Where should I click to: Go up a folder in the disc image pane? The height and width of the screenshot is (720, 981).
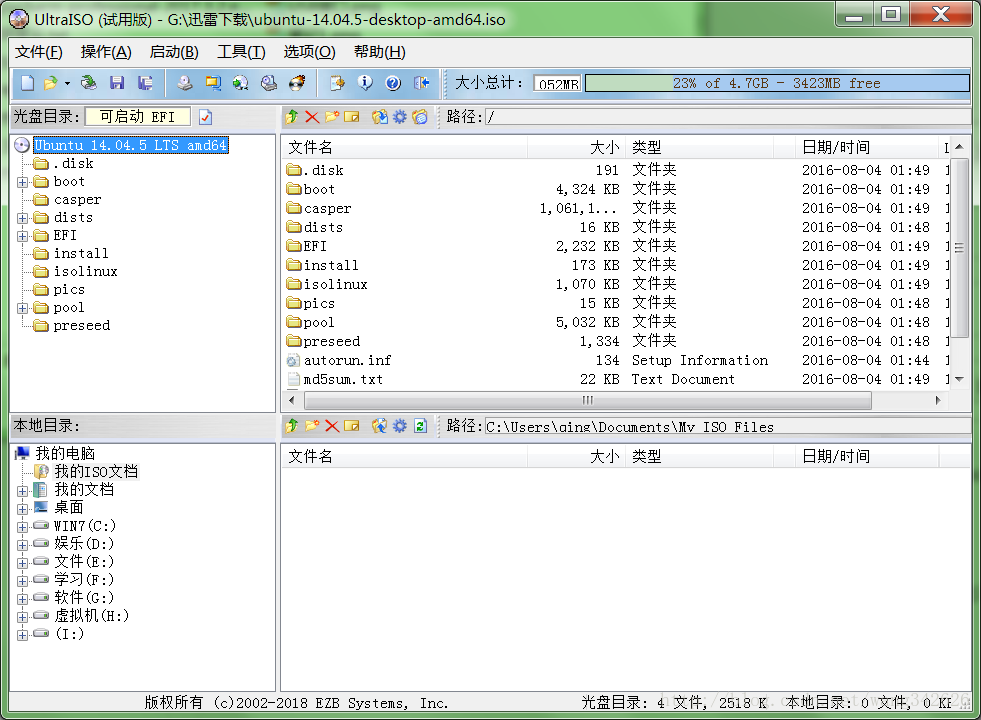click(292, 117)
